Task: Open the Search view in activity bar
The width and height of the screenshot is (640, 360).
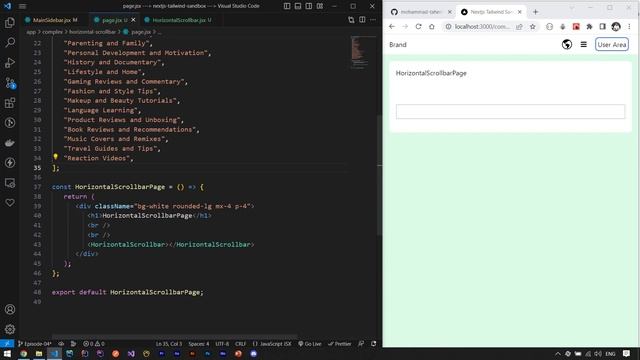Action: [x=10, y=42]
